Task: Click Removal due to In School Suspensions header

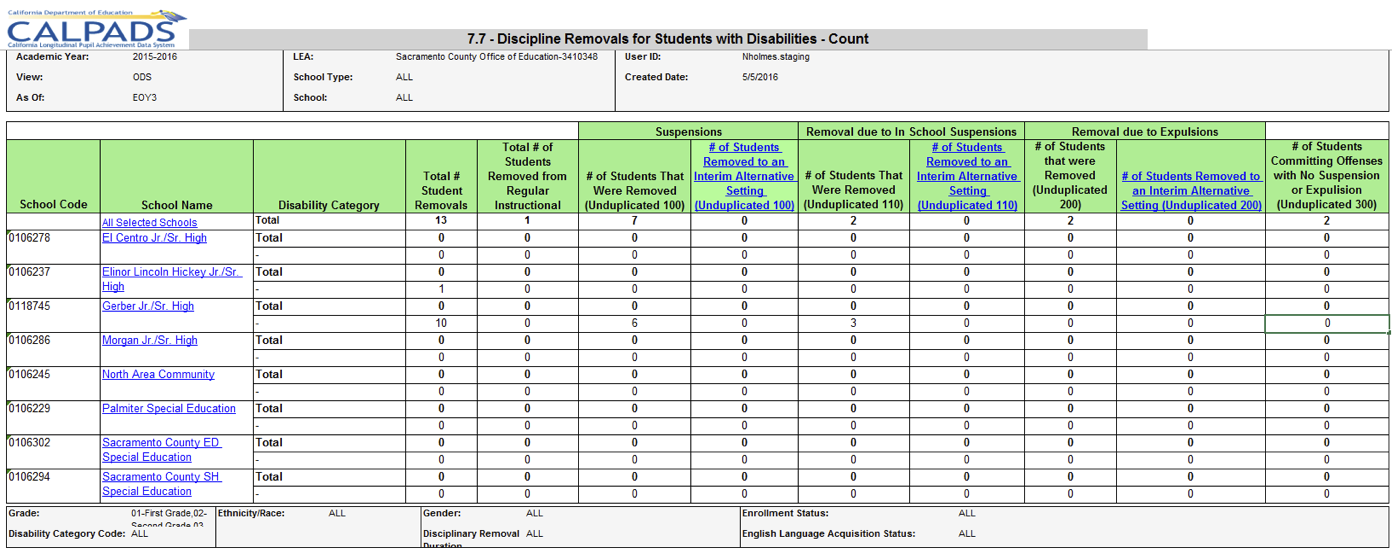Action: click(911, 131)
